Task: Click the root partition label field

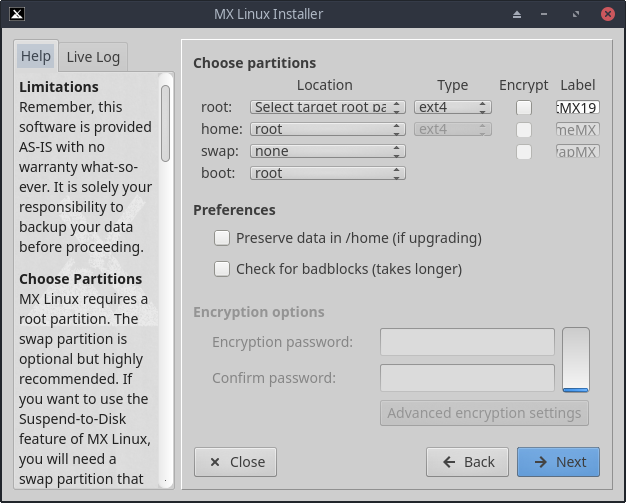Action: coord(578,107)
